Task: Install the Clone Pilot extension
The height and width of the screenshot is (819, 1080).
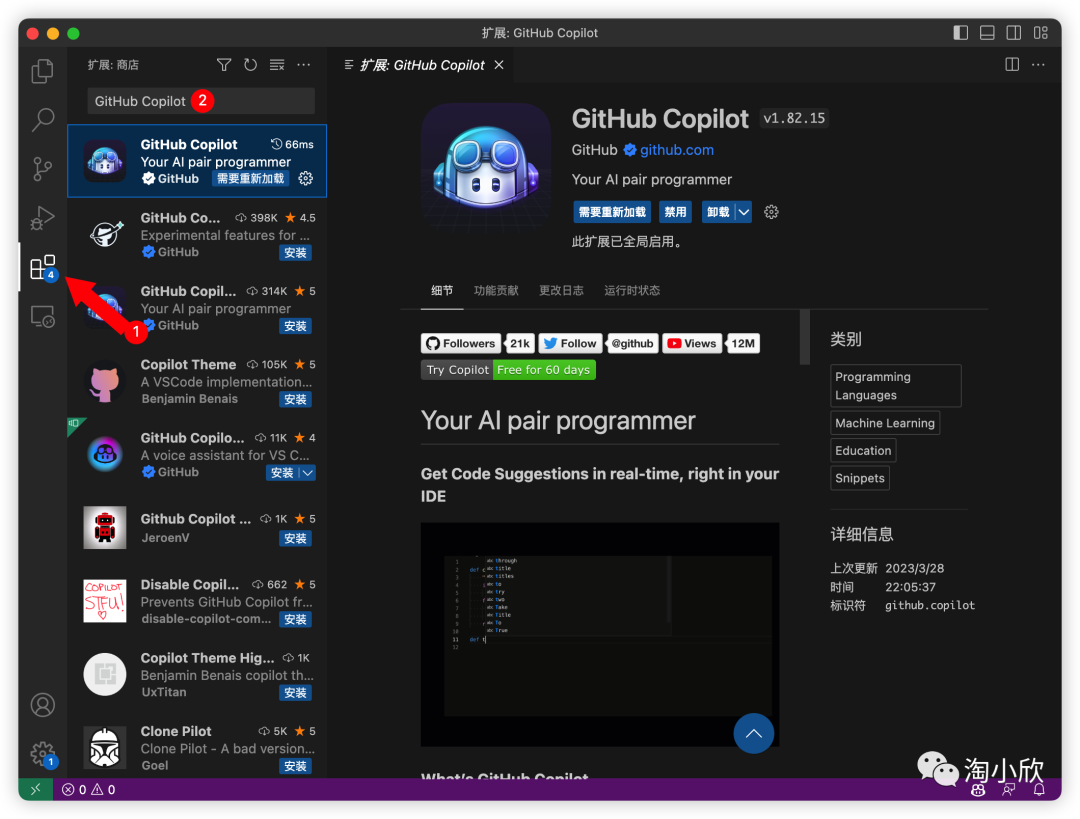Action: tap(295, 766)
